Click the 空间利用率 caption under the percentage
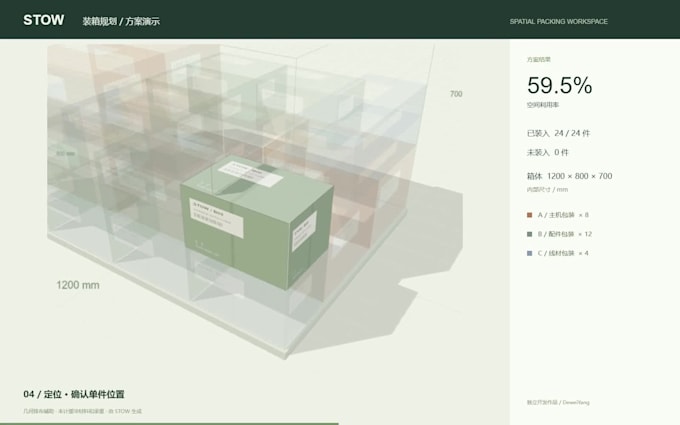The height and width of the screenshot is (425, 680). (543, 105)
